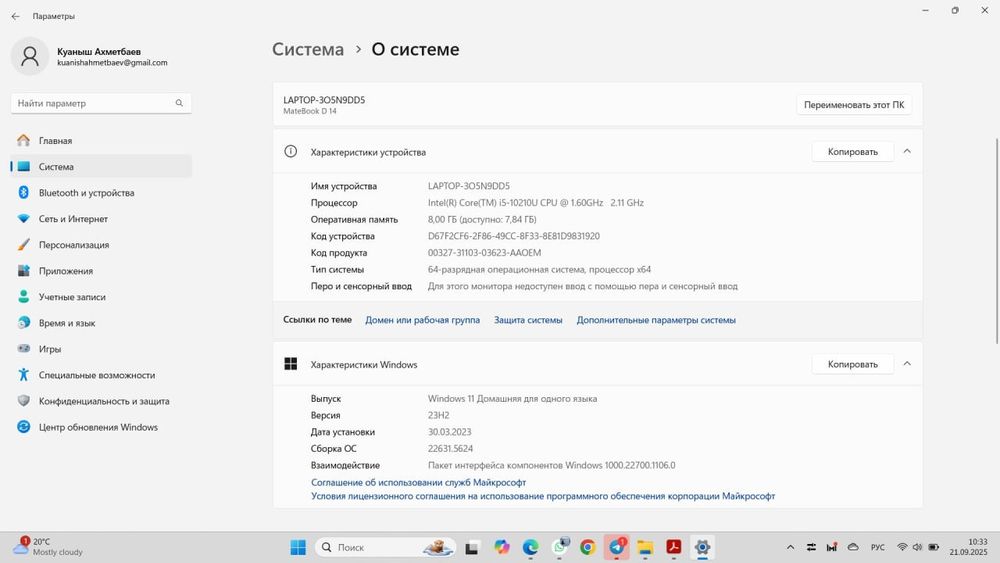Open Adobe Acrobat from the taskbar
1000x563 pixels.
pyautogui.click(x=673, y=547)
